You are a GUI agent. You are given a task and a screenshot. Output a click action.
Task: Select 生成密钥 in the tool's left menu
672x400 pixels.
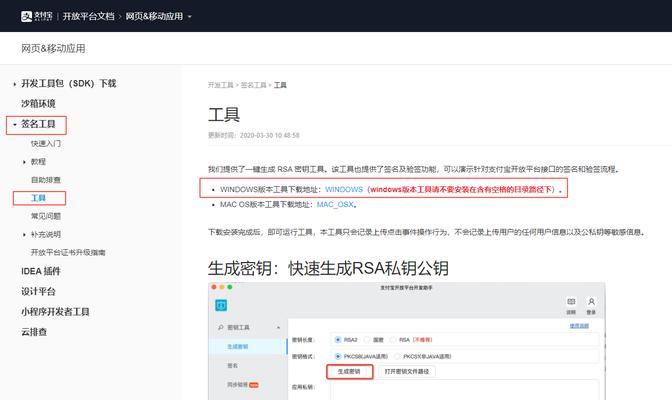pos(237,346)
